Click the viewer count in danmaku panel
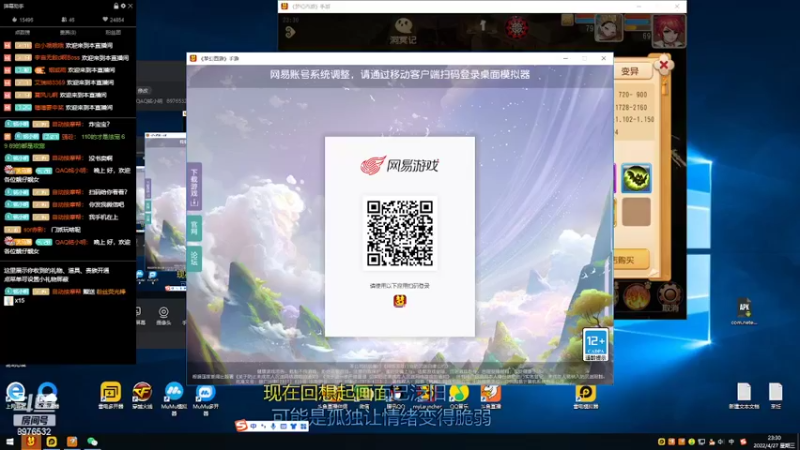 point(68,20)
